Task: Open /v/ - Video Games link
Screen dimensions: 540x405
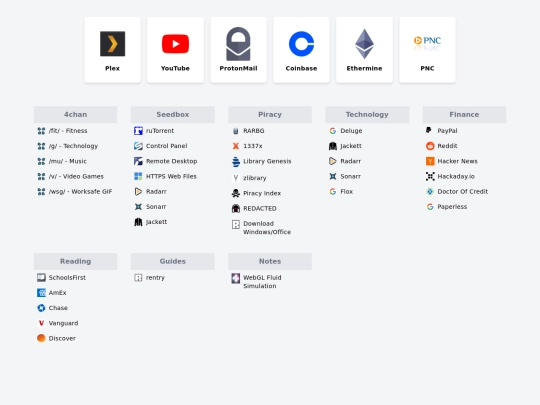Action: click(x=76, y=176)
